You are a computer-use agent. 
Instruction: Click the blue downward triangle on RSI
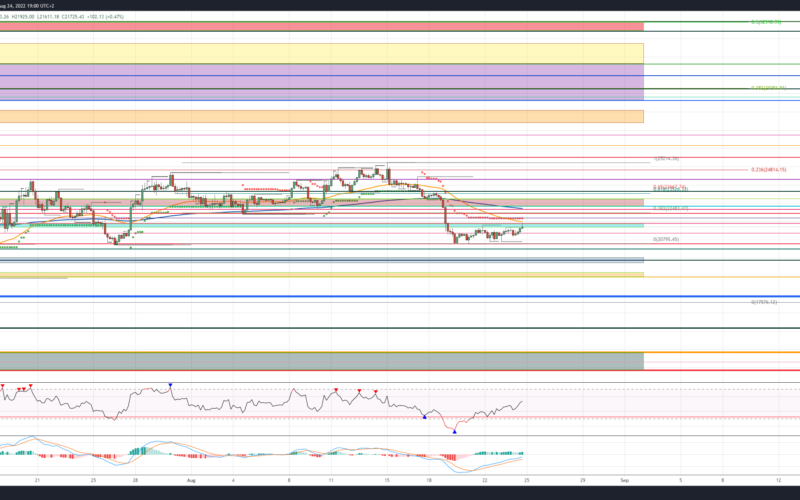click(x=170, y=385)
